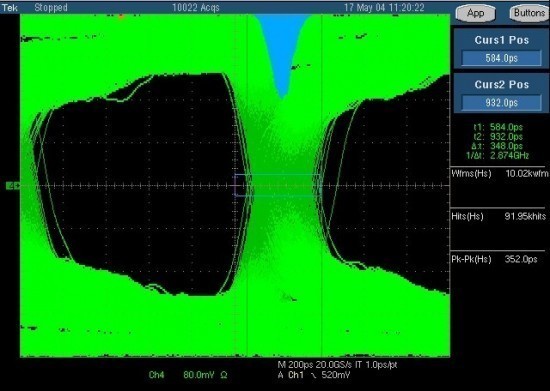Select the Pk-Pk(Hs) 352.0ps measurement
The width and height of the screenshot is (550, 391).
(494, 259)
